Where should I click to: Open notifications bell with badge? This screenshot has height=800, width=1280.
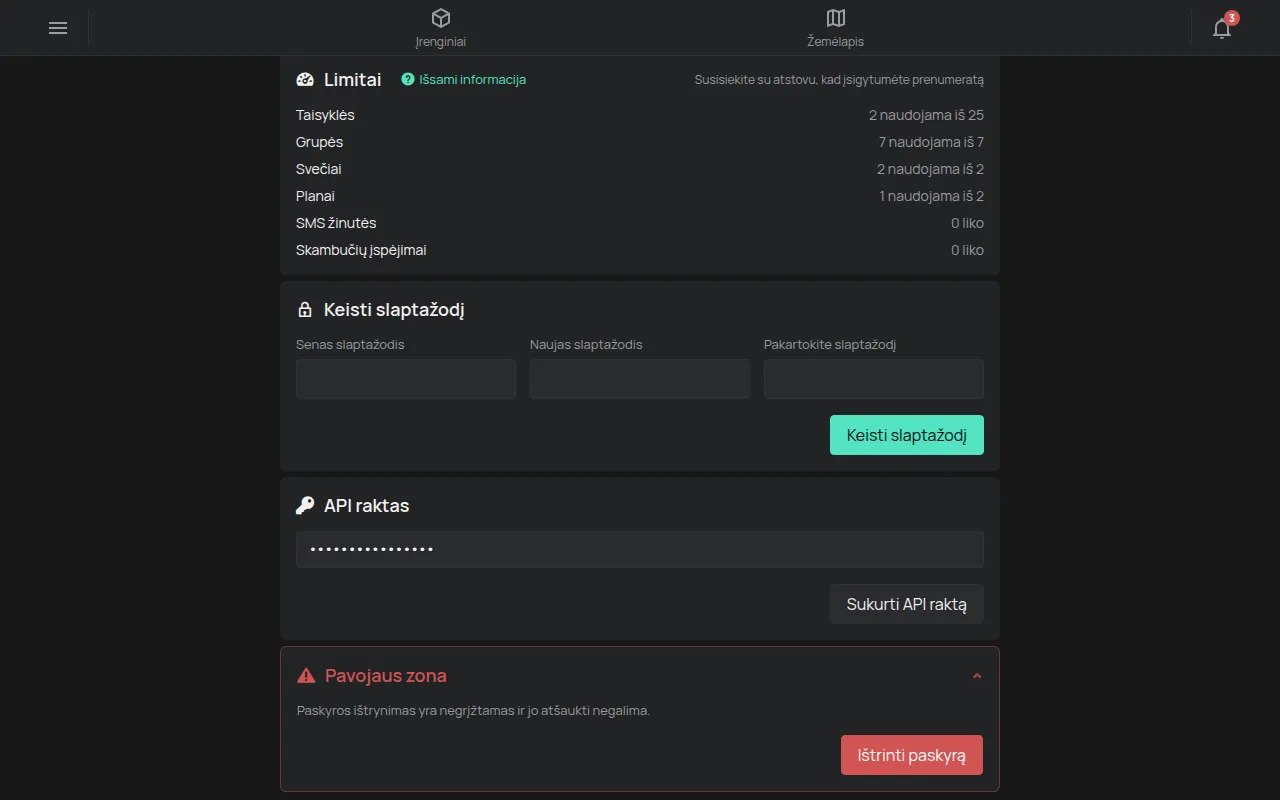(x=1223, y=27)
